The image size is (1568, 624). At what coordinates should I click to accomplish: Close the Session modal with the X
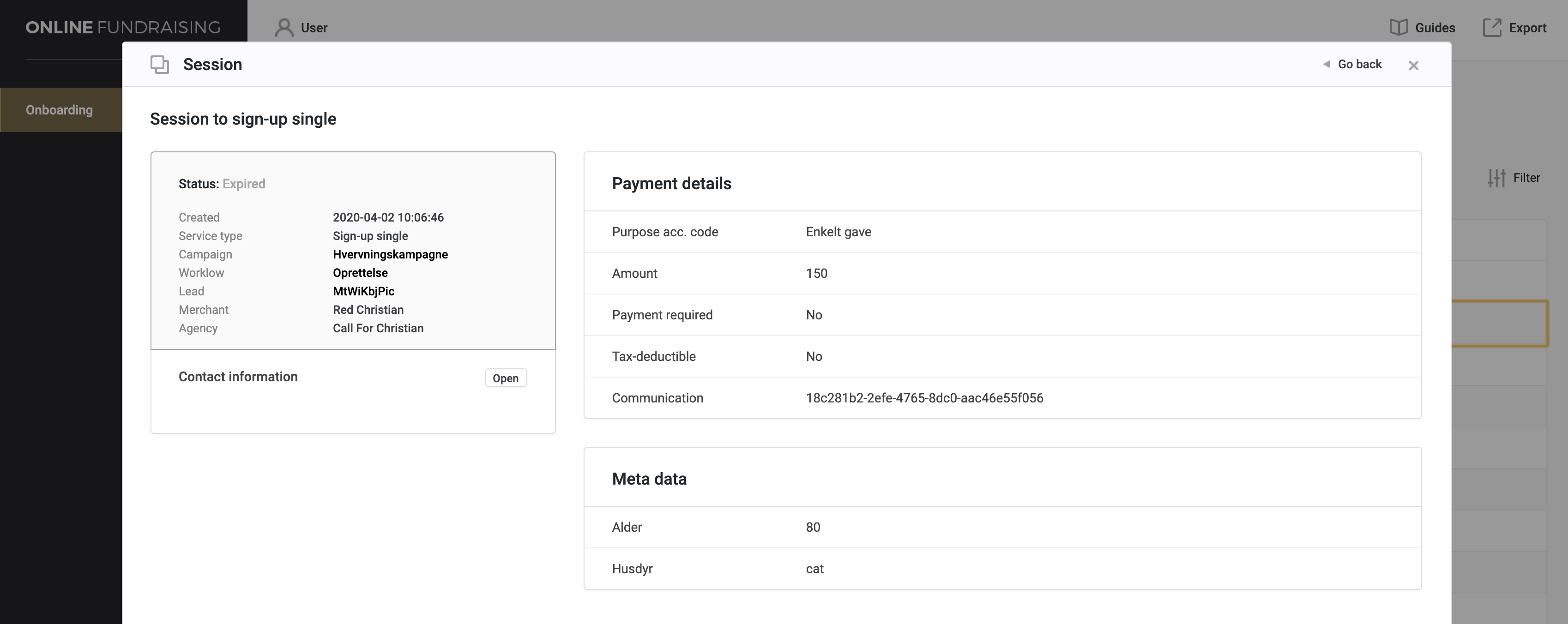tap(1413, 65)
